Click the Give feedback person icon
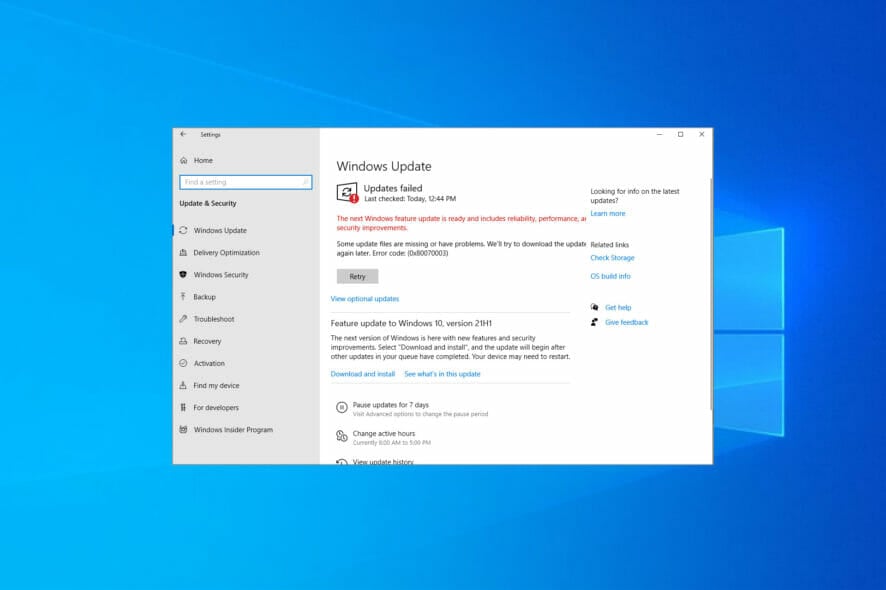 pyautogui.click(x=594, y=322)
